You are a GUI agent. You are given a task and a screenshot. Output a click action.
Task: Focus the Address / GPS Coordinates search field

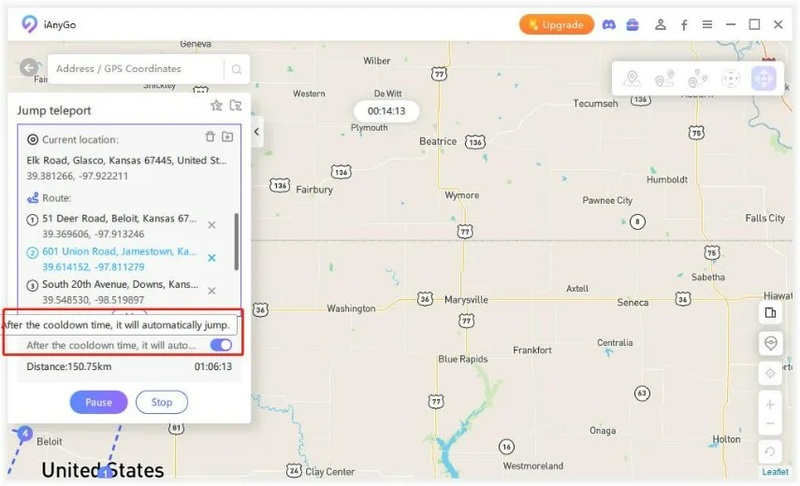138,69
